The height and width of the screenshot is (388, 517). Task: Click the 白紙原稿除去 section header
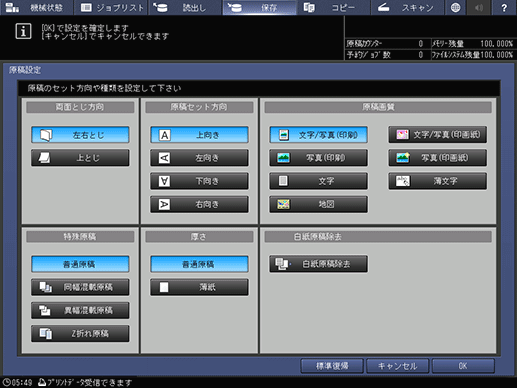coord(378,237)
